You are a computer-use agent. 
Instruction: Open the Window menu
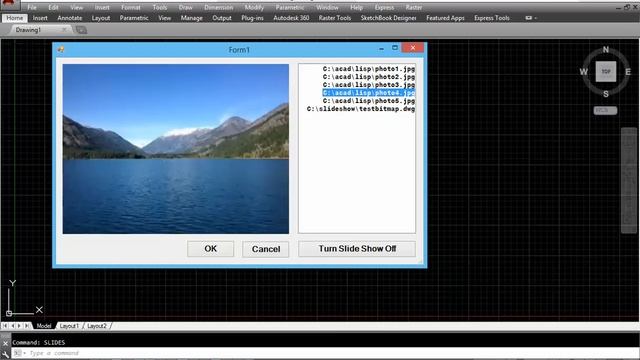coord(327,7)
